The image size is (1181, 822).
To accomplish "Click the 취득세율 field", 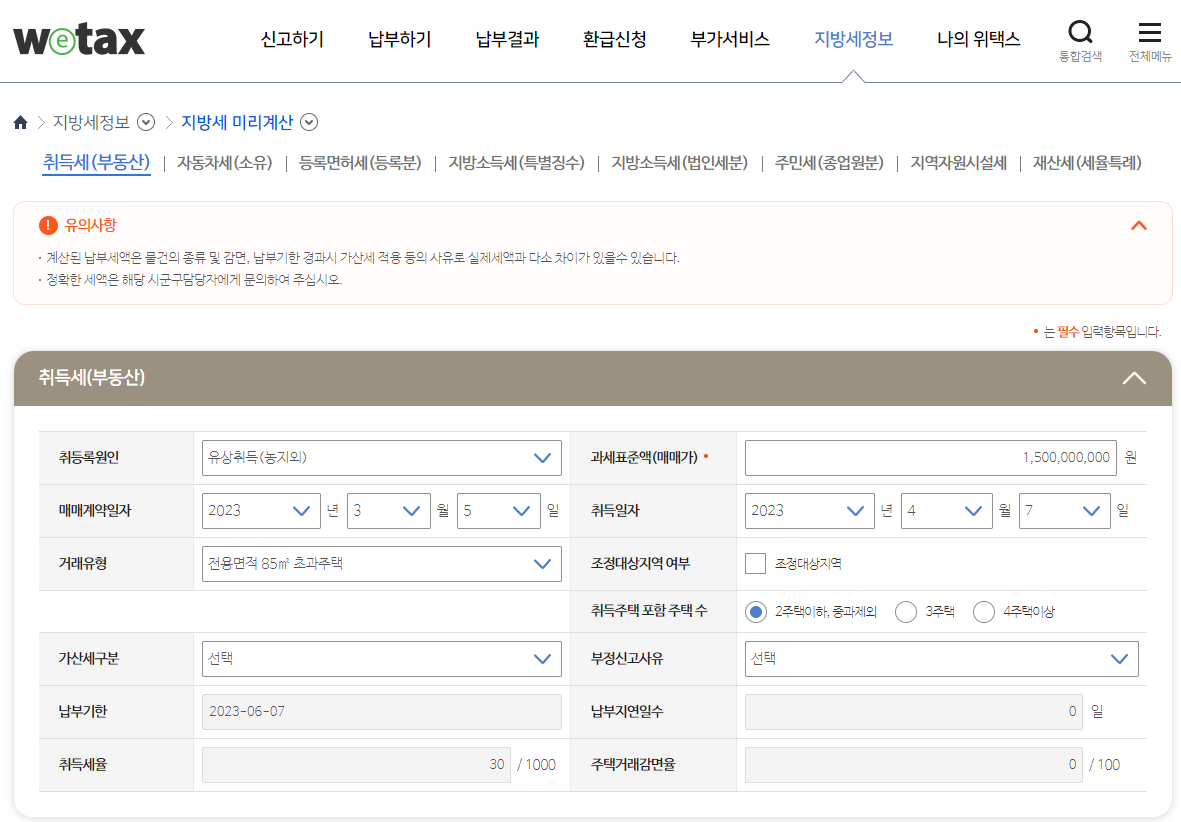I will (356, 765).
